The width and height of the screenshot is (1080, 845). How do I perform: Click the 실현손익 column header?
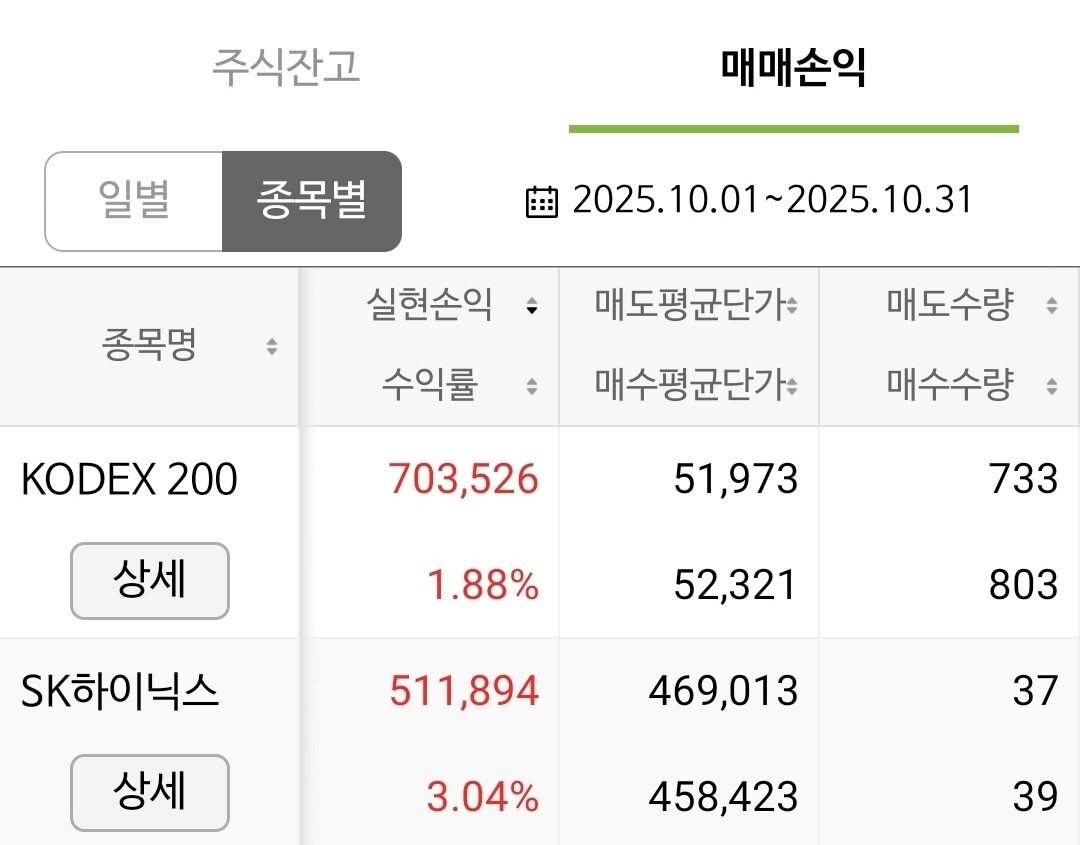pyautogui.click(x=430, y=304)
